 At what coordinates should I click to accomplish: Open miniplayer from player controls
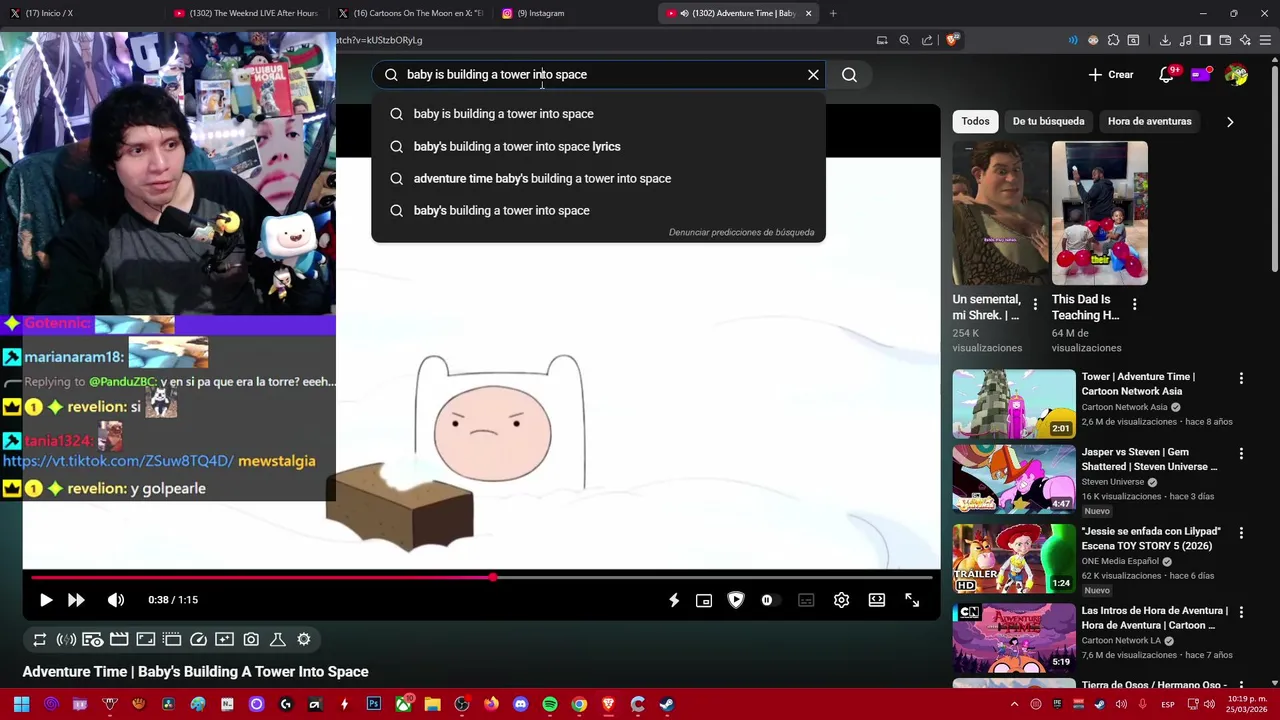pos(704,600)
